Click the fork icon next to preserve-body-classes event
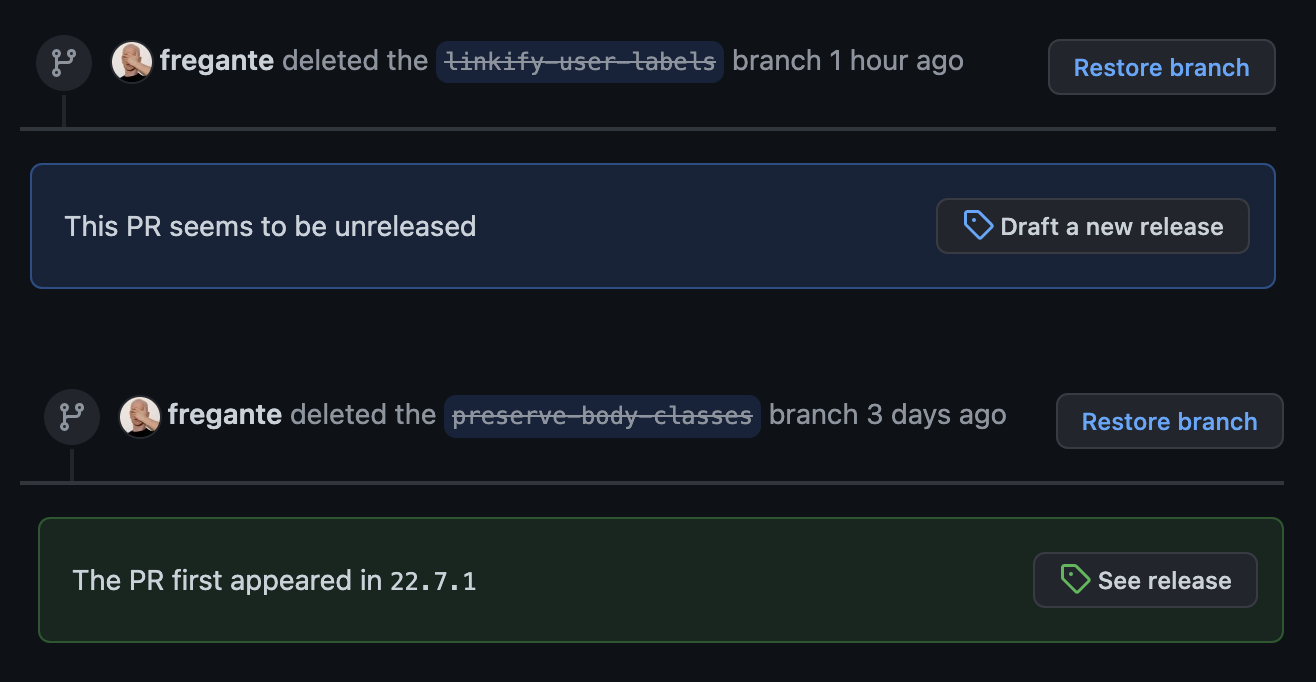The image size is (1316, 682). tap(71, 416)
